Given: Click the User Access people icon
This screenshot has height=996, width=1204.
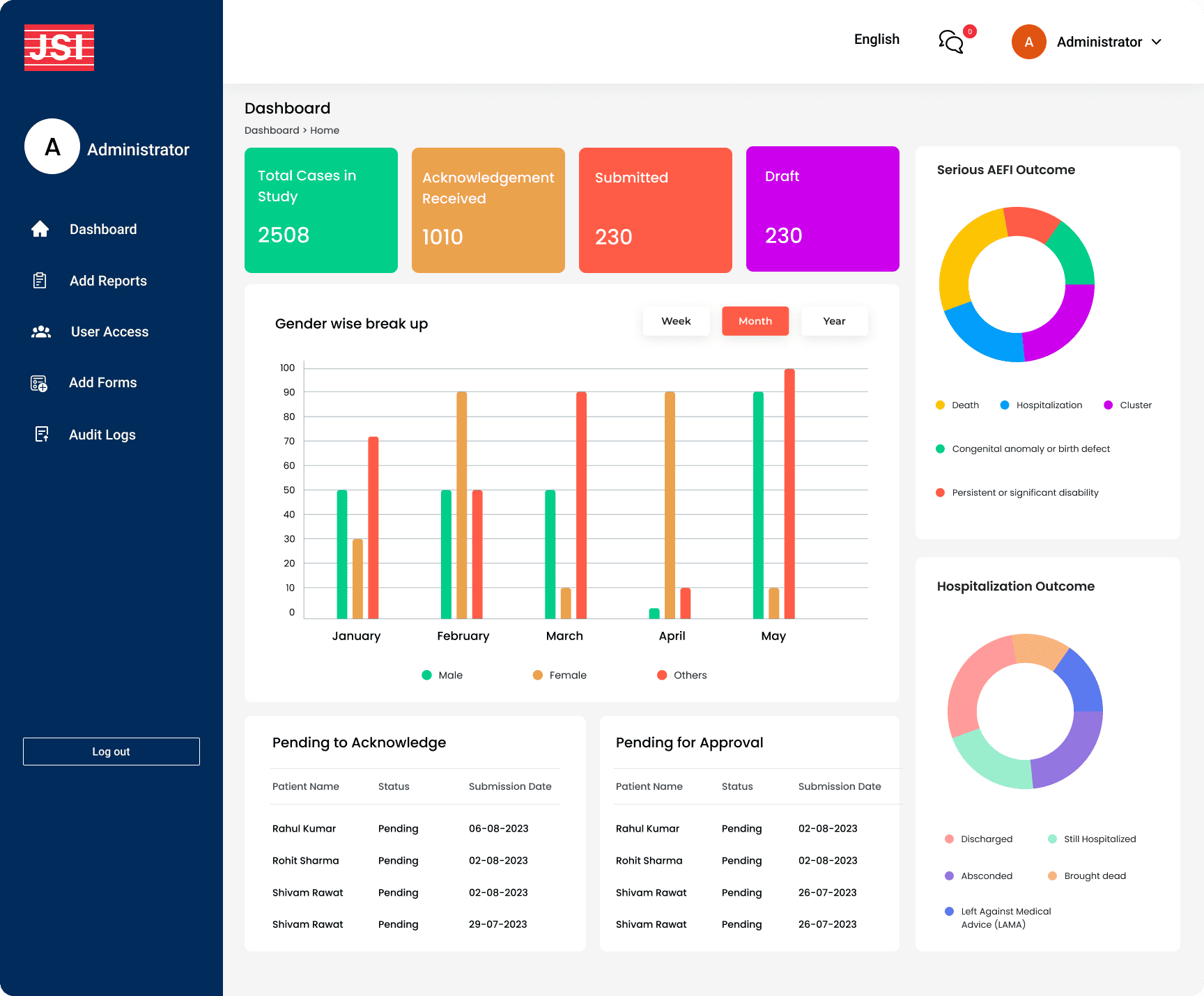Looking at the screenshot, I should click(x=41, y=332).
